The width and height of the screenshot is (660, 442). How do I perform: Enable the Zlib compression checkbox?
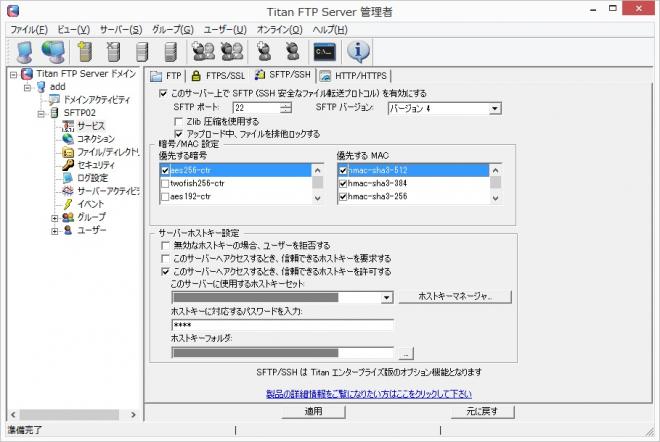point(178,122)
